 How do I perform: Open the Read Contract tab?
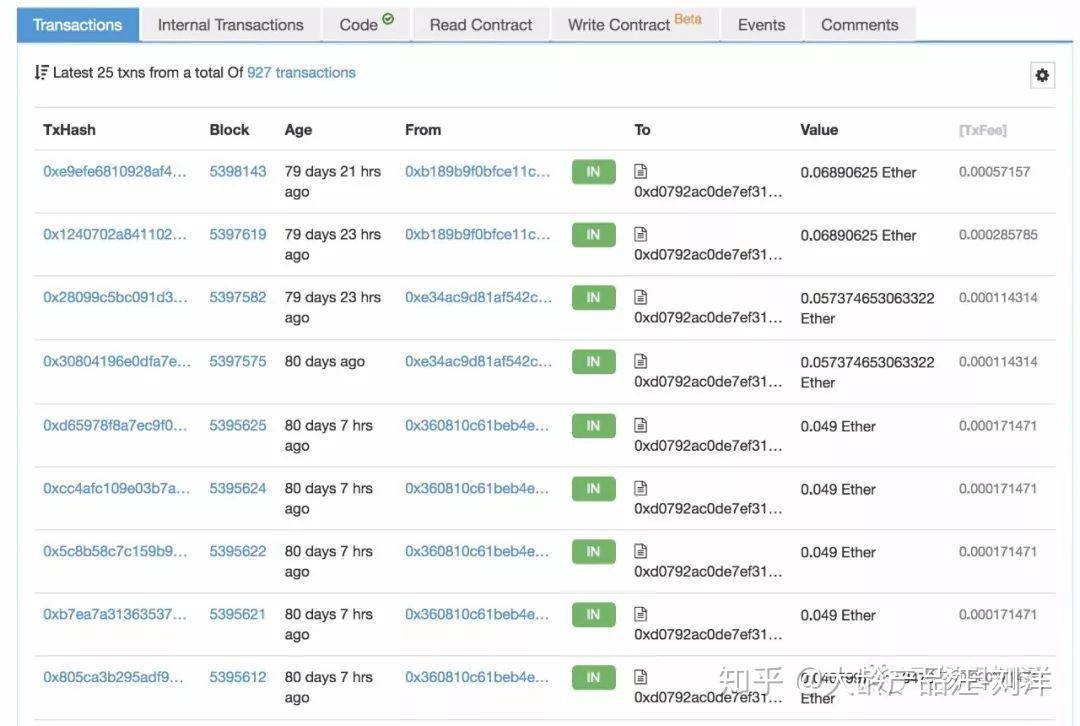(481, 25)
